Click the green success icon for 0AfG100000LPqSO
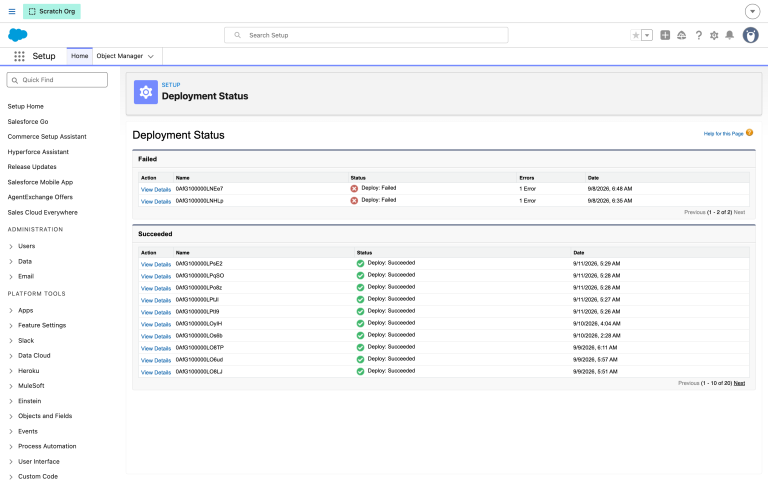The width and height of the screenshot is (768, 480). 360,275
